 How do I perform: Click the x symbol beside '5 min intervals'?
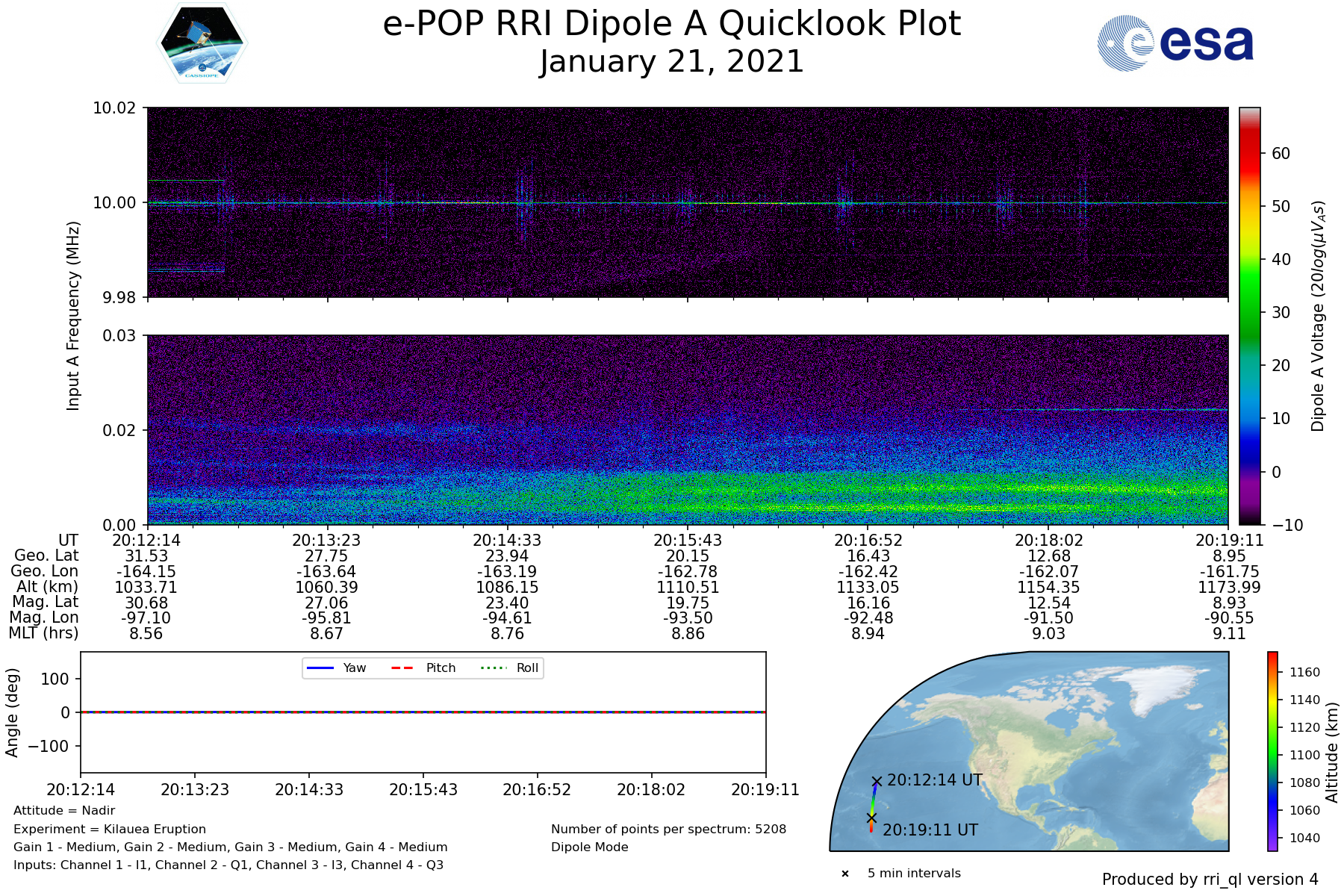click(x=845, y=874)
